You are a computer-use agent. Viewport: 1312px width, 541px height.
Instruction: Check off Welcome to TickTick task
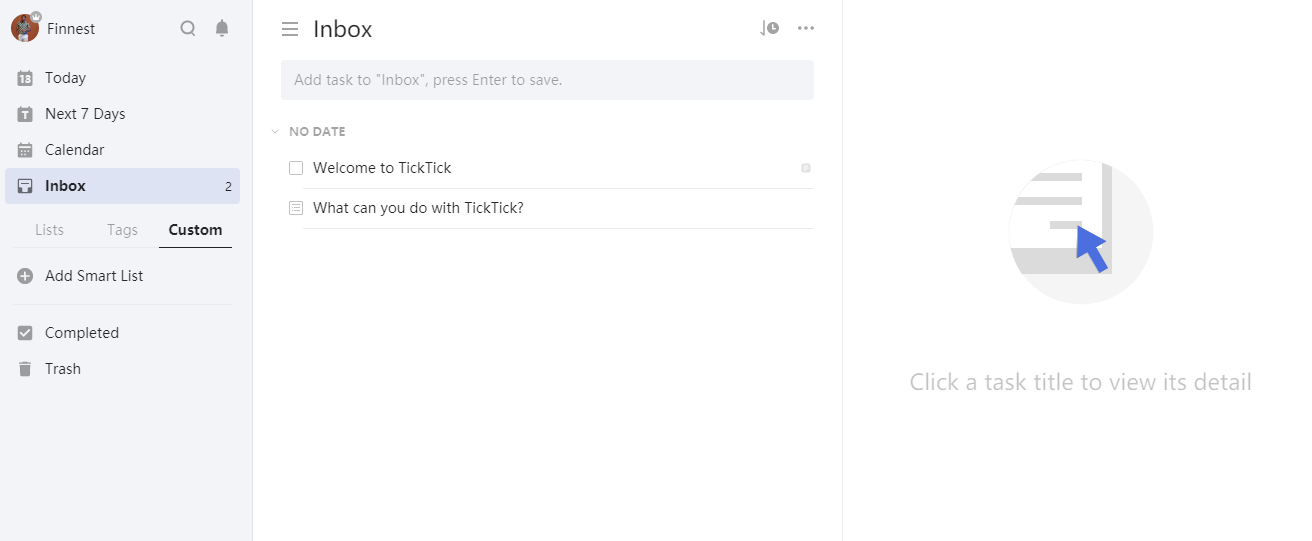296,168
